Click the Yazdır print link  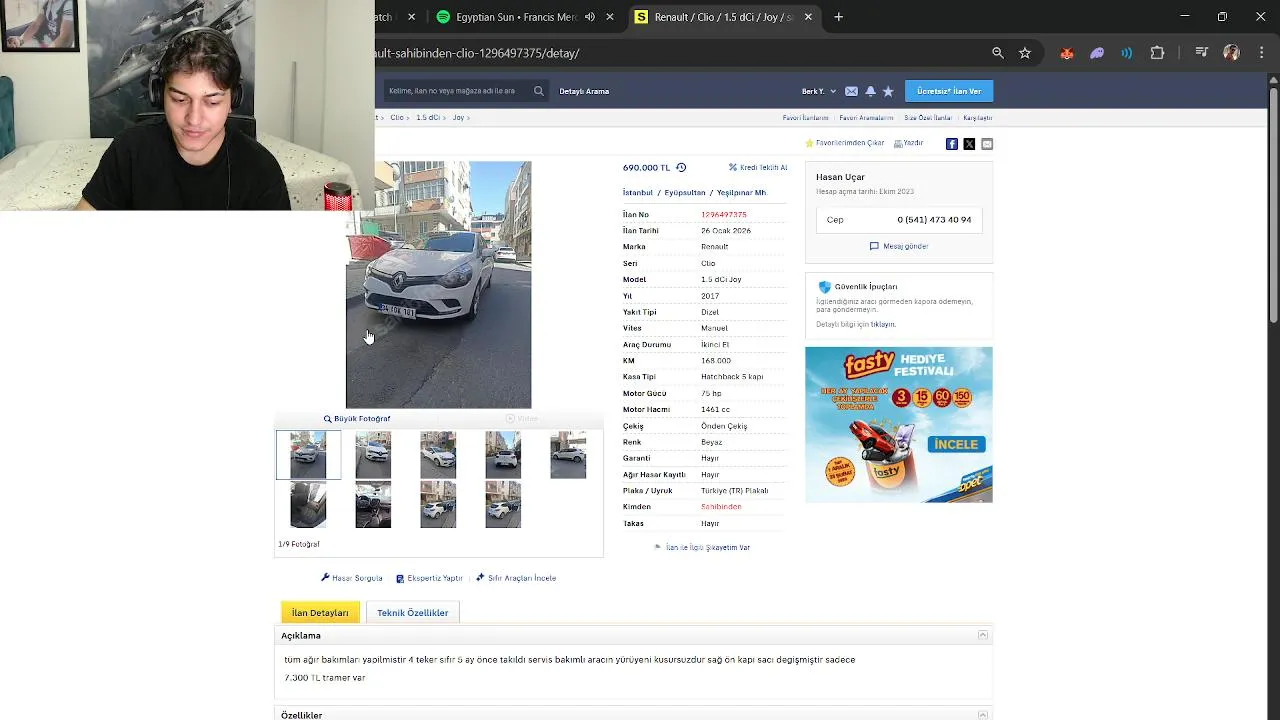908,143
